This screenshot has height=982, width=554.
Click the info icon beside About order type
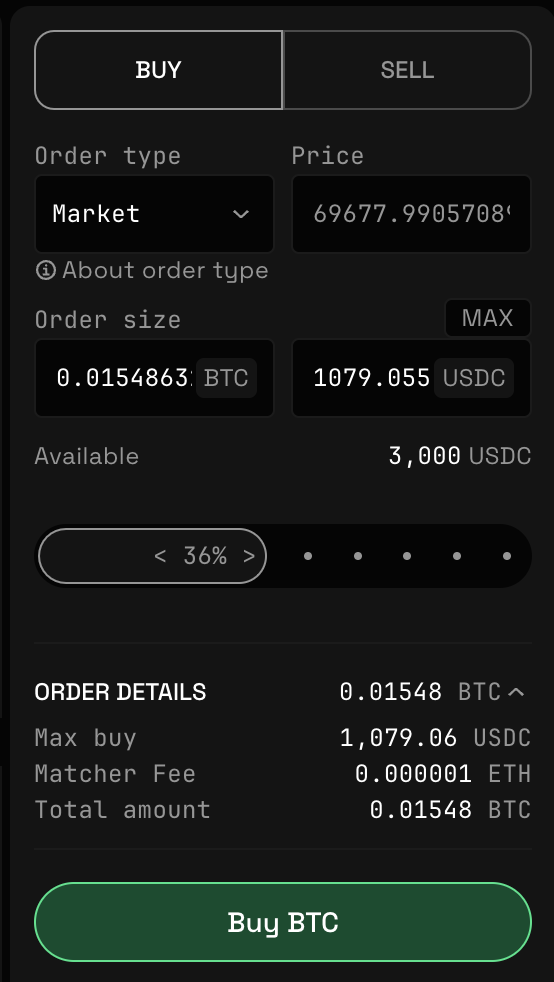46,271
